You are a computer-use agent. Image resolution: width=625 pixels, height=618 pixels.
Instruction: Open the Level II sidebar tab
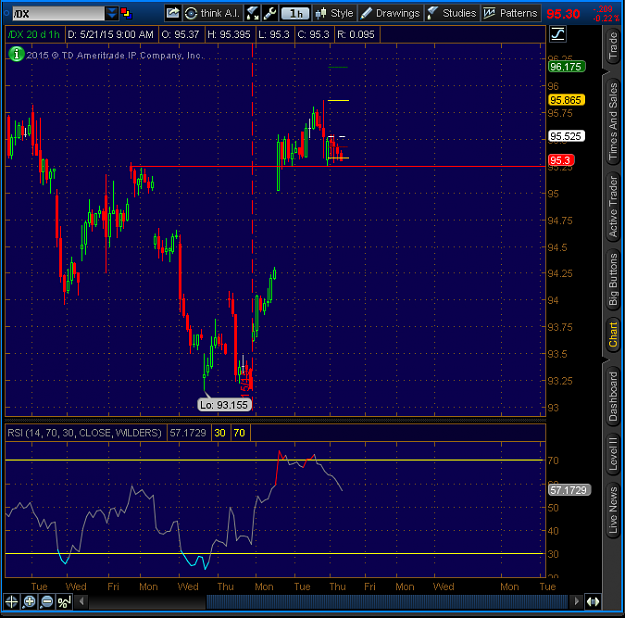(613, 455)
